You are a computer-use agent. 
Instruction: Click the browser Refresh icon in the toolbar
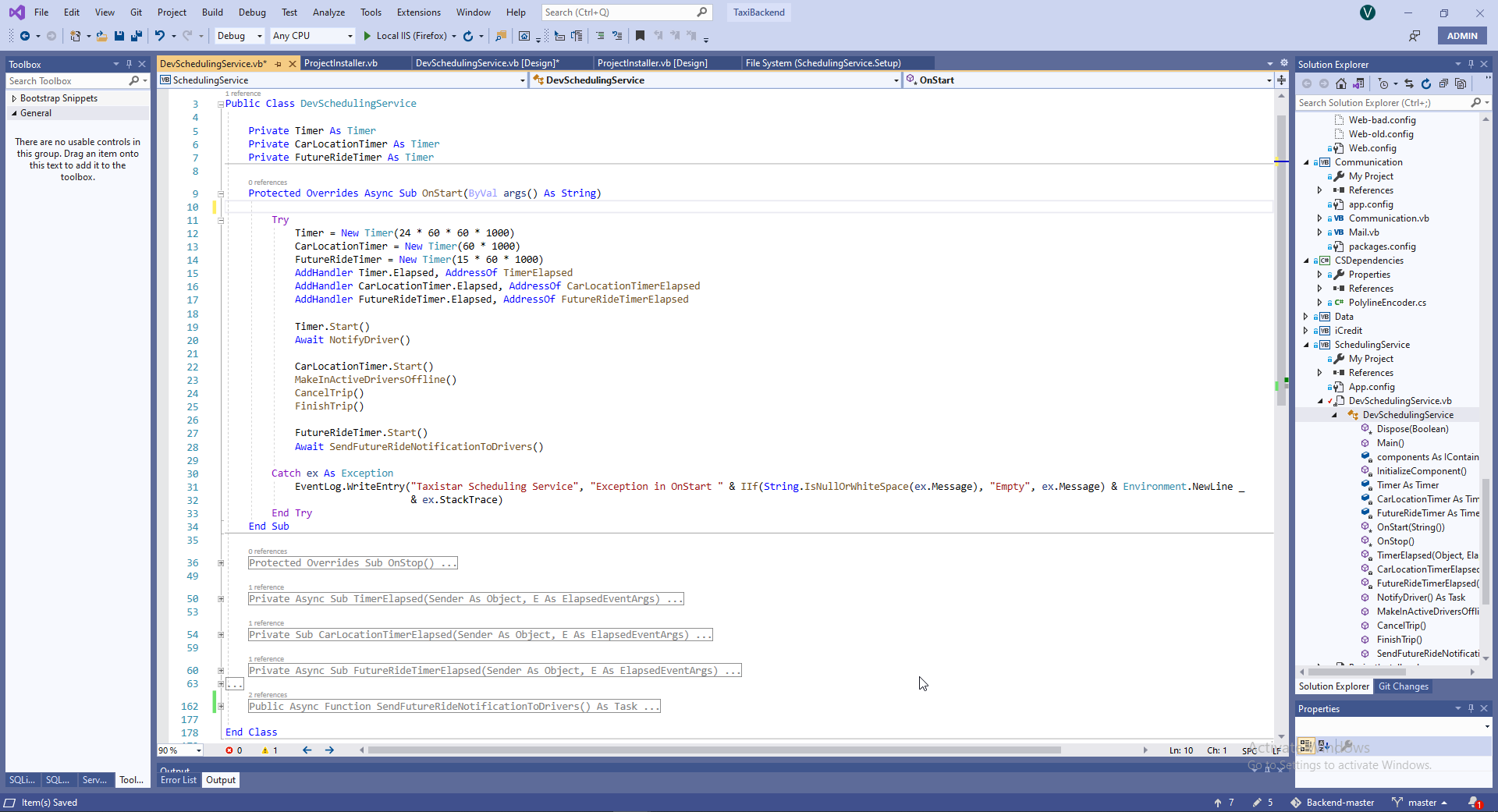[468, 36]
